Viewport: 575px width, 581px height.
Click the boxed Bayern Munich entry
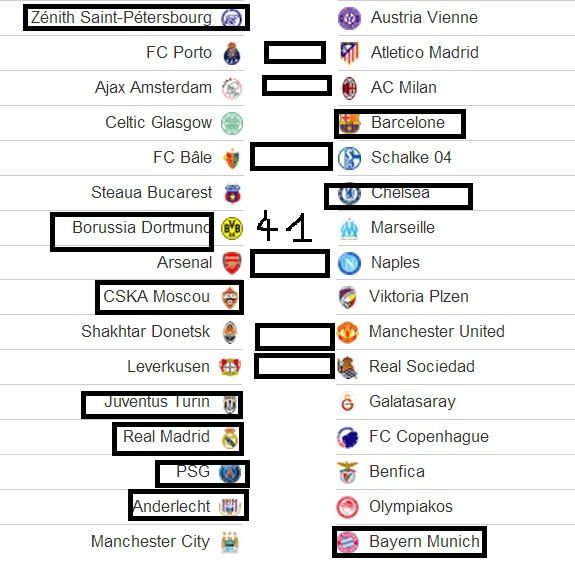point(409,542)
